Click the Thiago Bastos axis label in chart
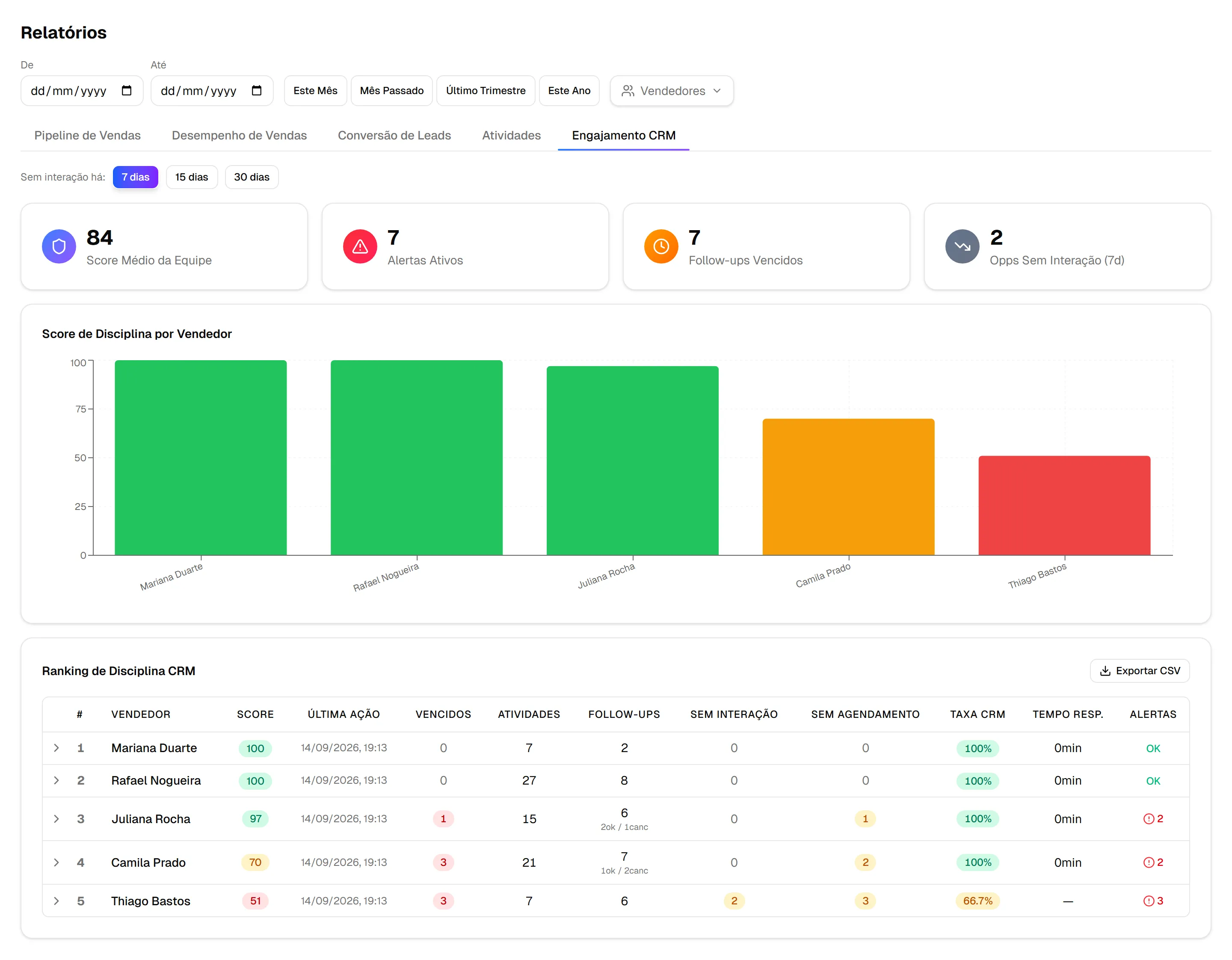Screen dimensions: 1232x960 1037,576
